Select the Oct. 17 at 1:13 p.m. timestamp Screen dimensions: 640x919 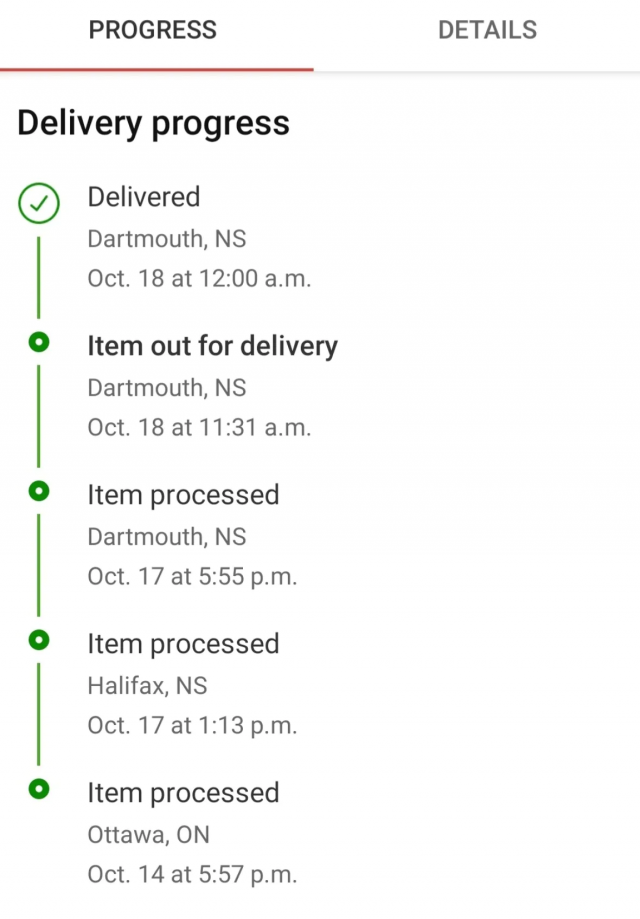tap(192, 725)
